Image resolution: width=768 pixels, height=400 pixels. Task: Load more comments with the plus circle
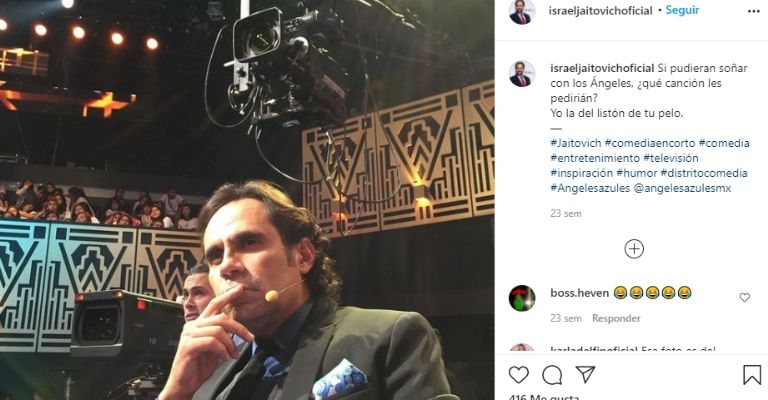click(634, 249)
